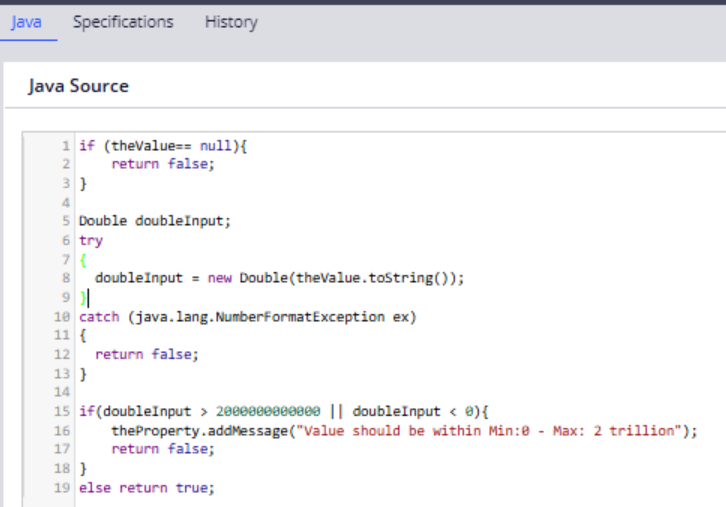Open the History tab
Image resolution: width=726 pixels, height=507 pixels.
(x=231, y=22)
